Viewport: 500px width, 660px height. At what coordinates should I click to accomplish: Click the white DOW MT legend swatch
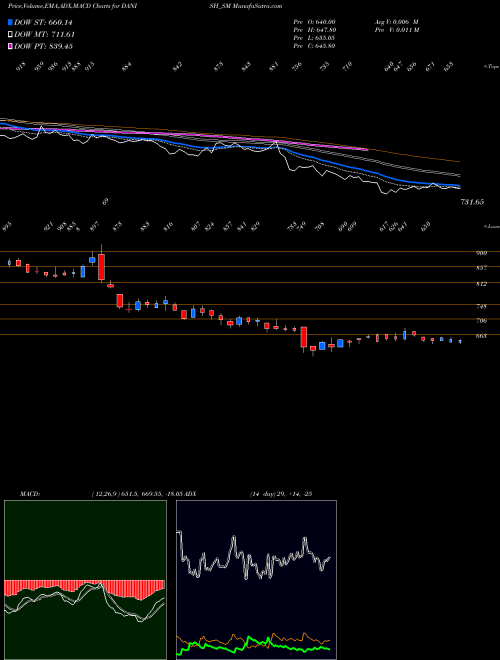click(11, 34)
